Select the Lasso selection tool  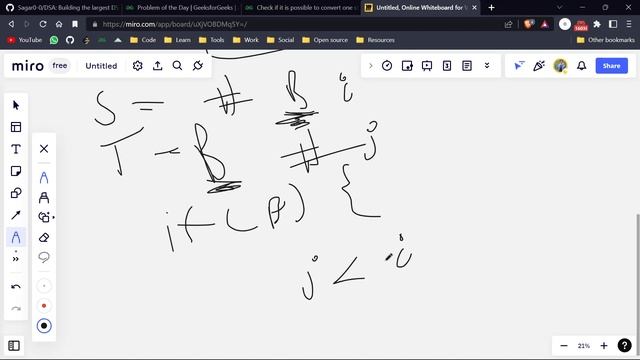[44, 257]
